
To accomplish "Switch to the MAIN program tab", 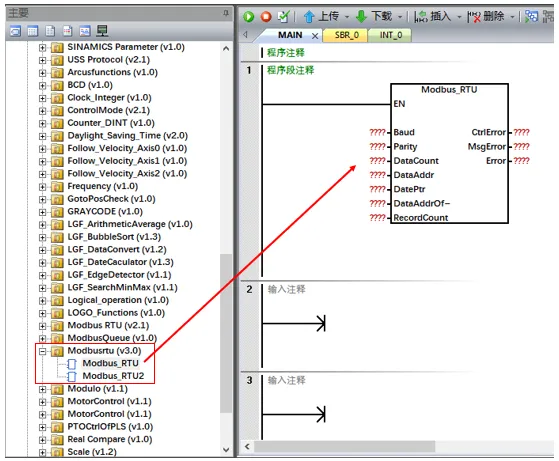I will point(290,35).
